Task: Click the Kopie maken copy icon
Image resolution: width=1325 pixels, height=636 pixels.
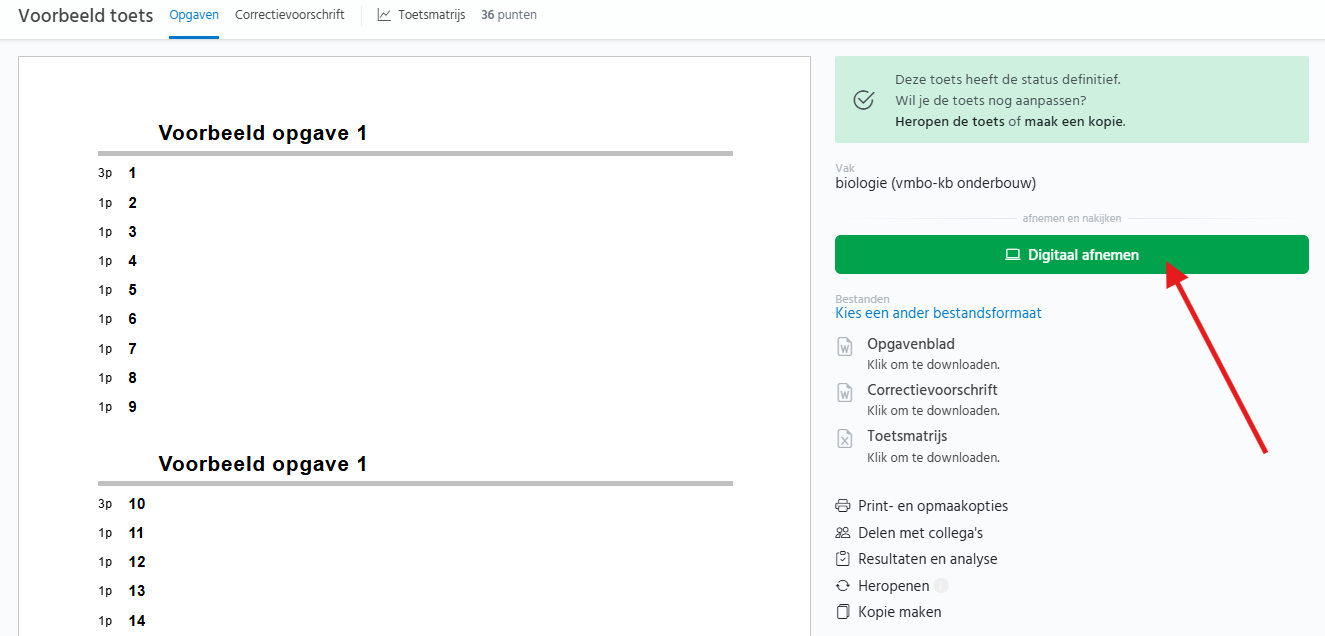Action: pyautogui.click(x=843, y=612)
